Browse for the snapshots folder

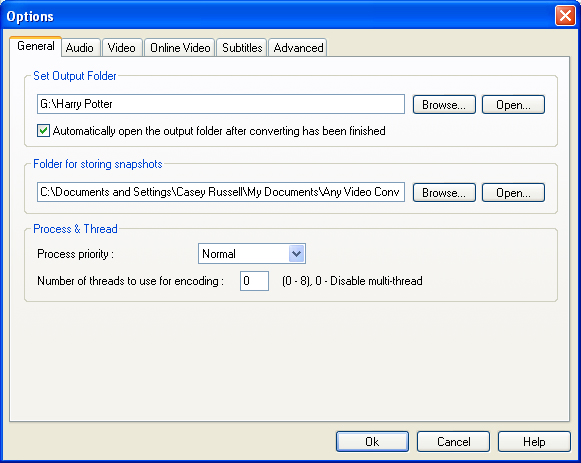[x=444, y=193]
